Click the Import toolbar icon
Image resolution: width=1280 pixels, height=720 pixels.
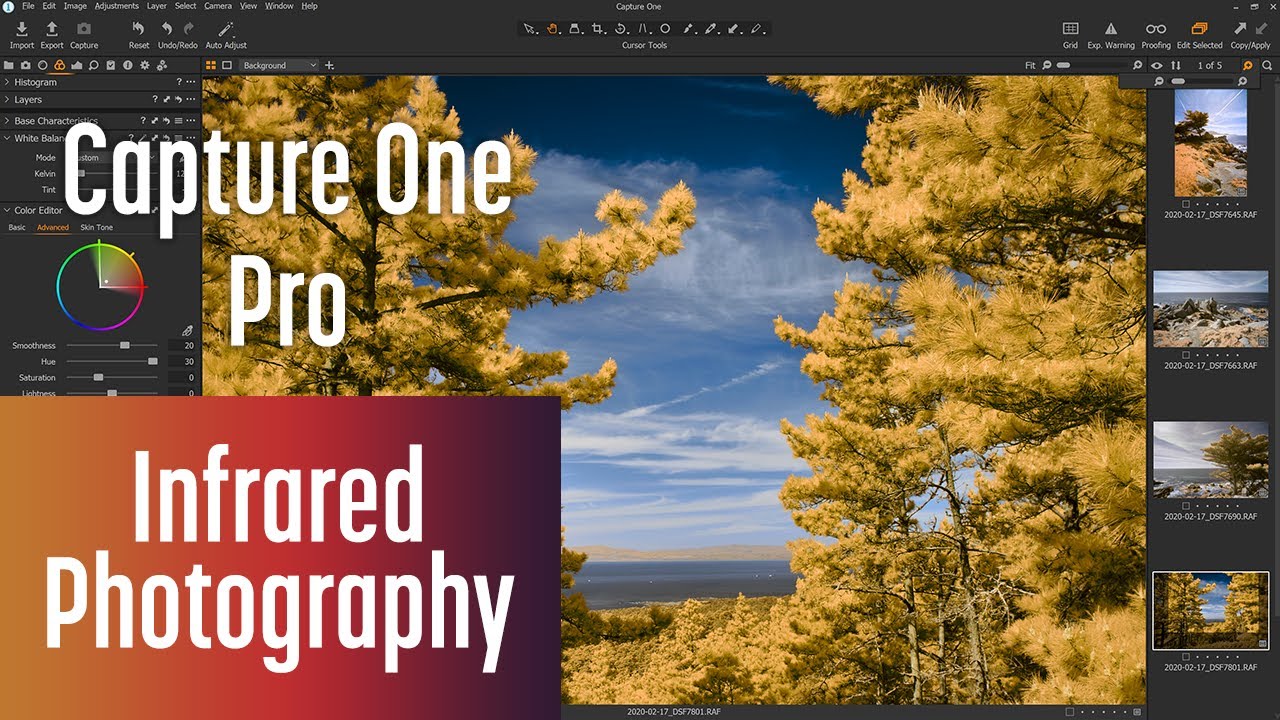click(22, 29)
